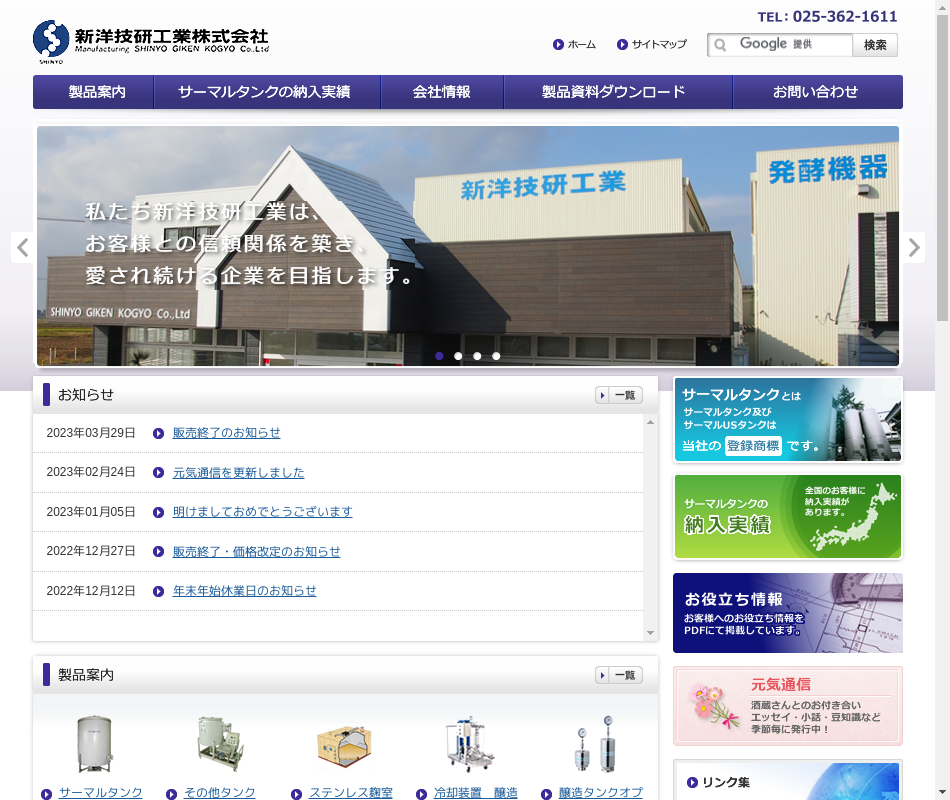
Task: Switch to the third slideshow dot
Action: click(477, 356)
